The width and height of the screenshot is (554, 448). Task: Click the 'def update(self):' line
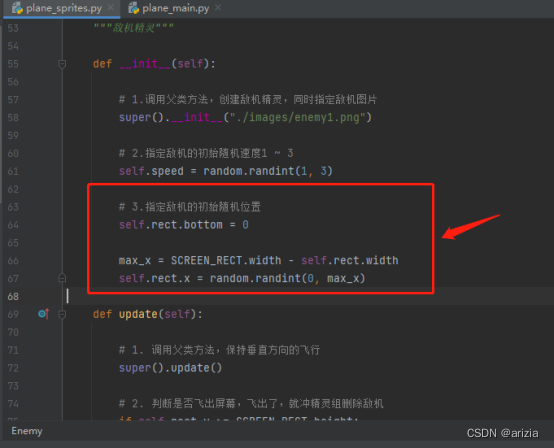pos(148,314)
